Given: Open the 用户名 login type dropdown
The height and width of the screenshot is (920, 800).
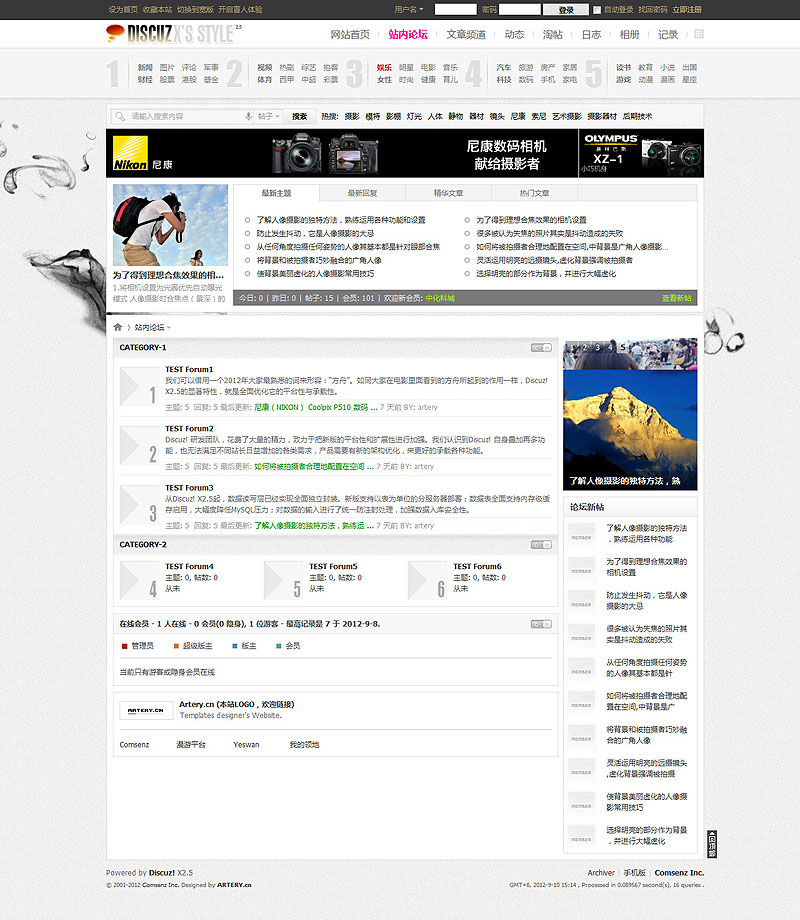Looking at the screenshot, I should [x=409, y=9].
